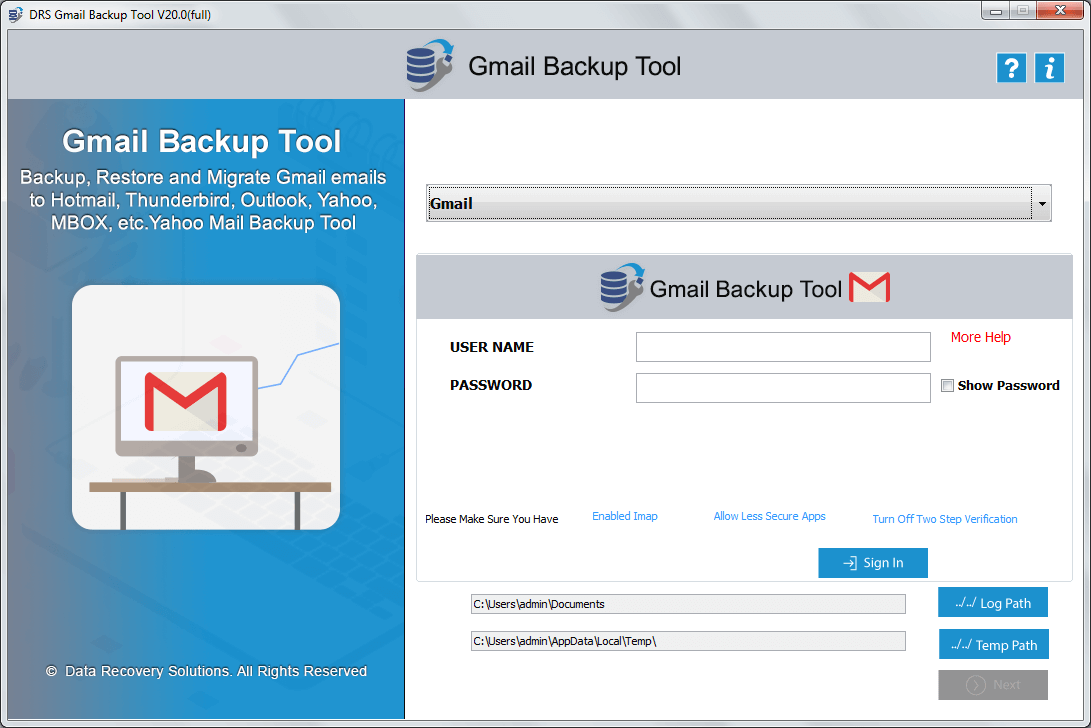Open the Turn Off Two Step Verification link
The width and height of the screenshot is (1091, 728).
[x=945, y=519]
